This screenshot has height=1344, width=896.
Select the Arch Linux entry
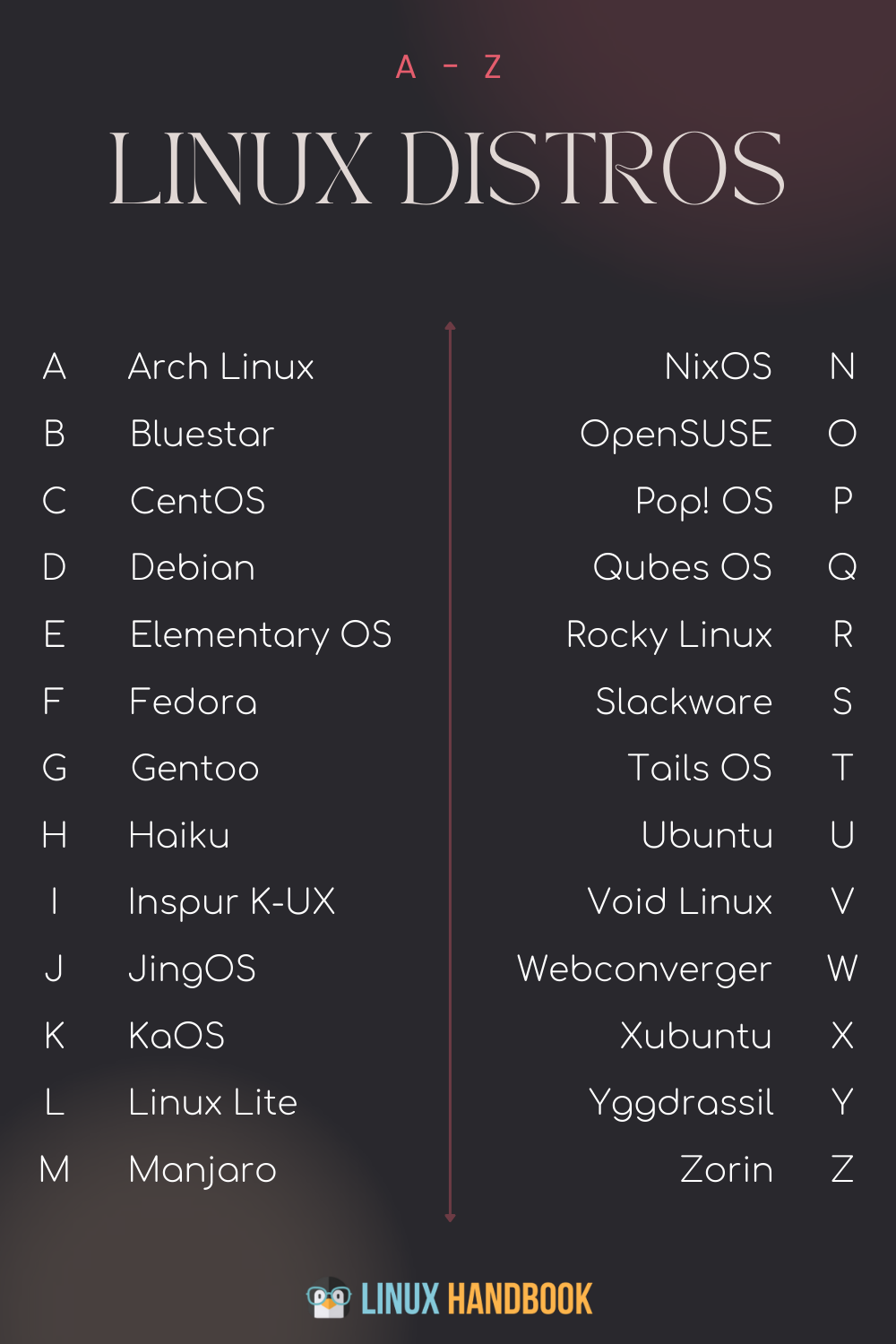(x=221, y=367)
